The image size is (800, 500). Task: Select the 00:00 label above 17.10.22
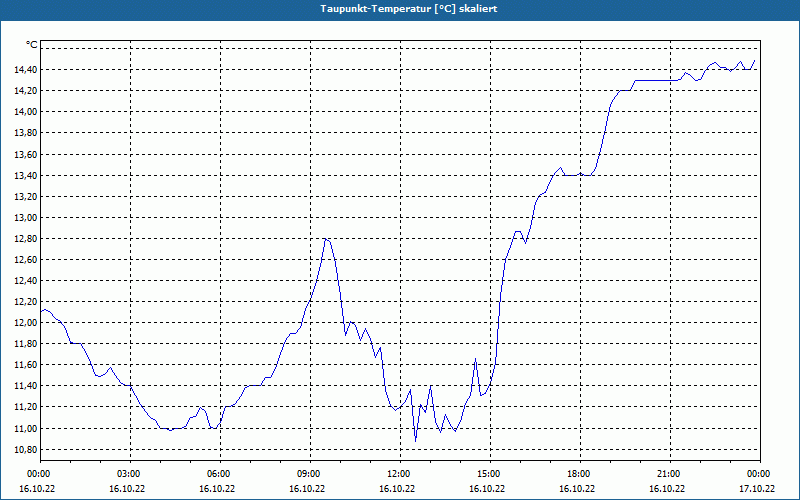tap(760, 474)
